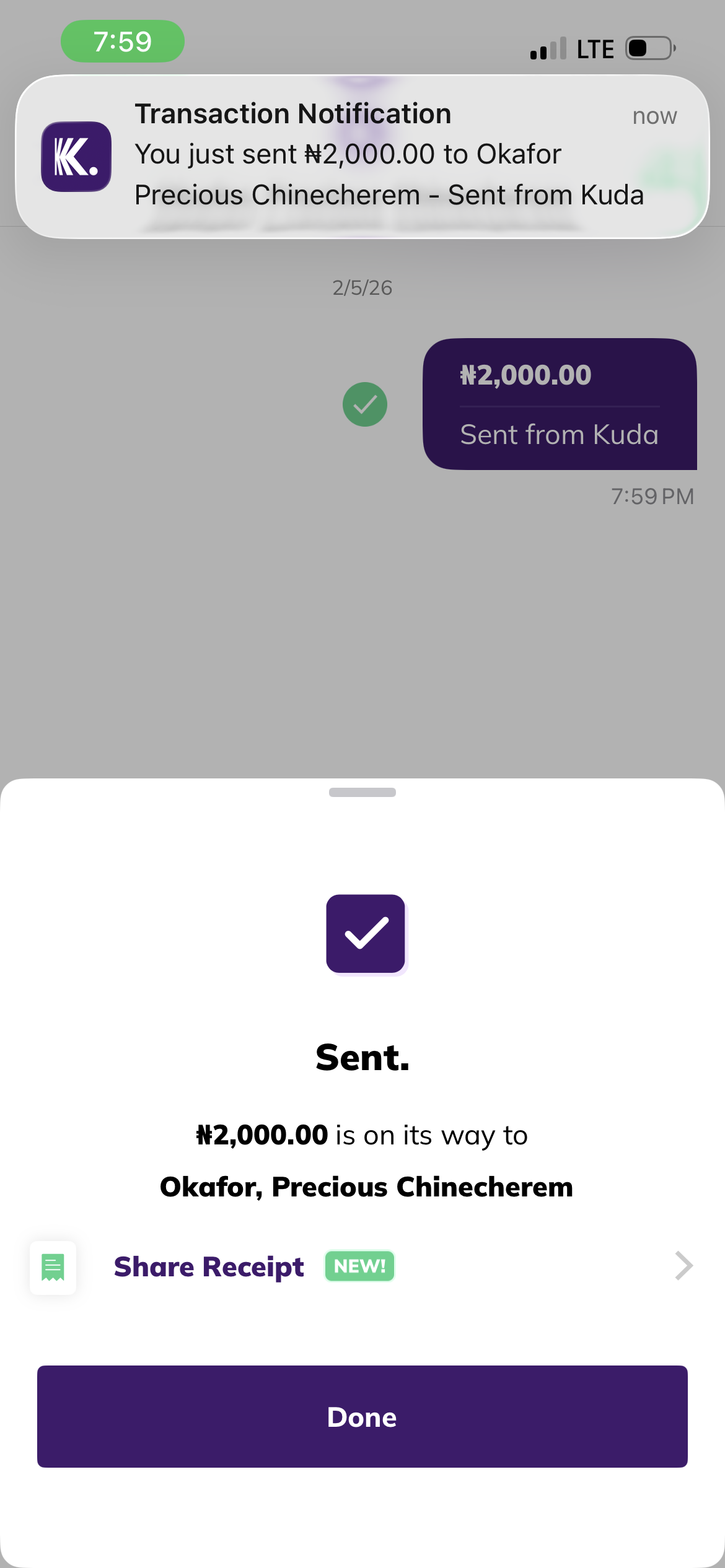Tap the sheet drag handle bar

click(x=362, y=793)
